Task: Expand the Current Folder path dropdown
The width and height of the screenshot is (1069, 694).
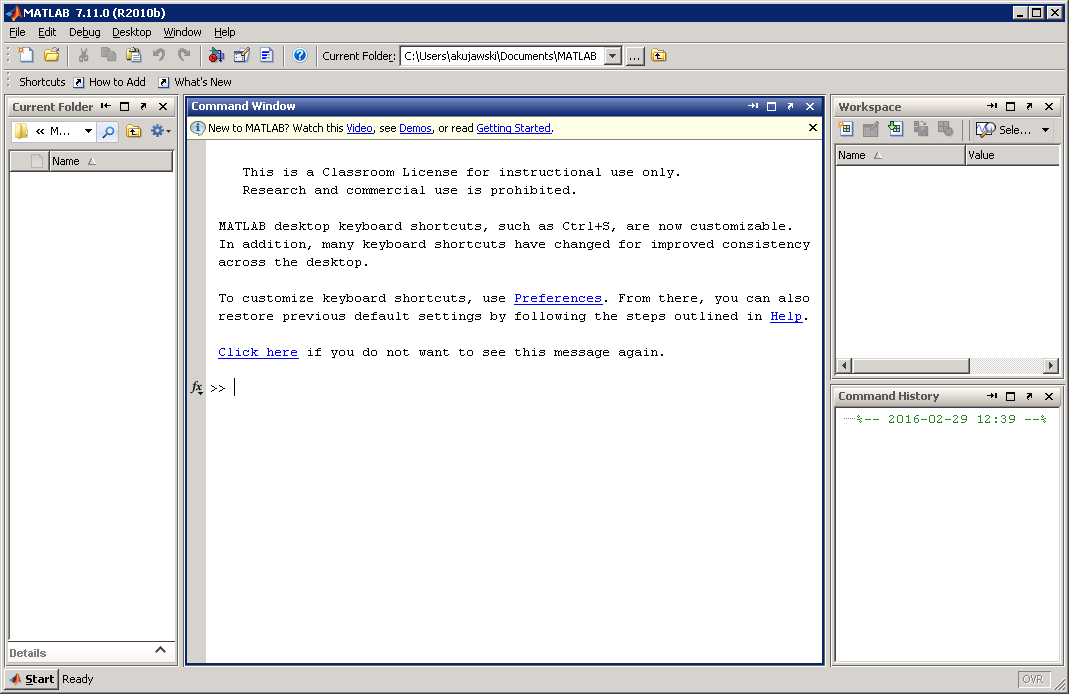Action: [x=613, y=56]
